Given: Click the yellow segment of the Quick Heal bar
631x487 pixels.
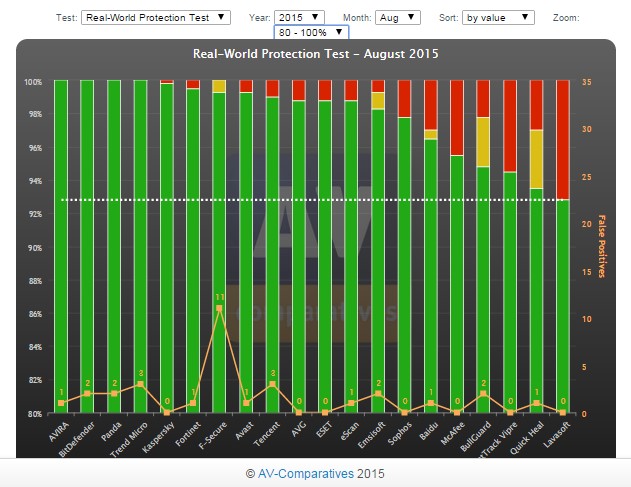Looking at the screenshot, I should point(536,159).
